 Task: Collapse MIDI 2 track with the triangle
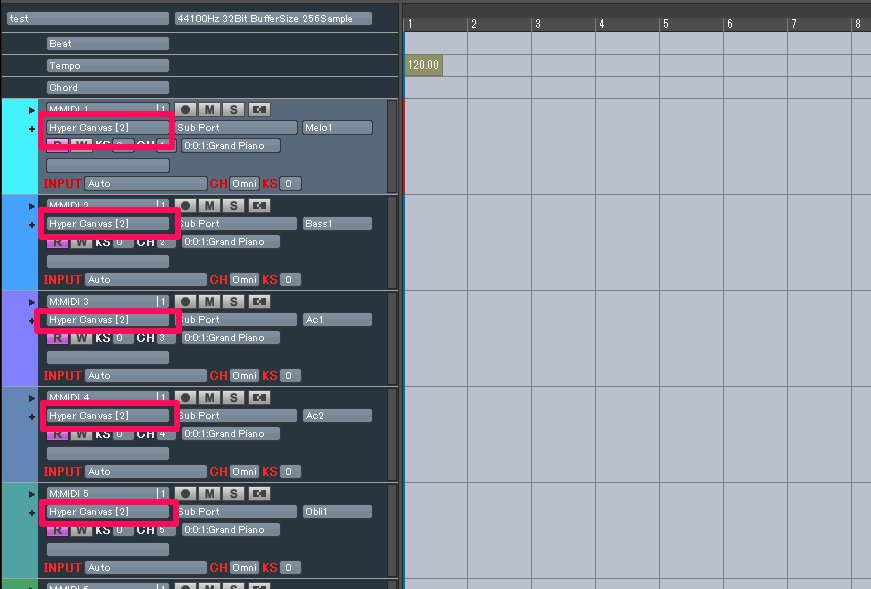click(x=32, y=206)
